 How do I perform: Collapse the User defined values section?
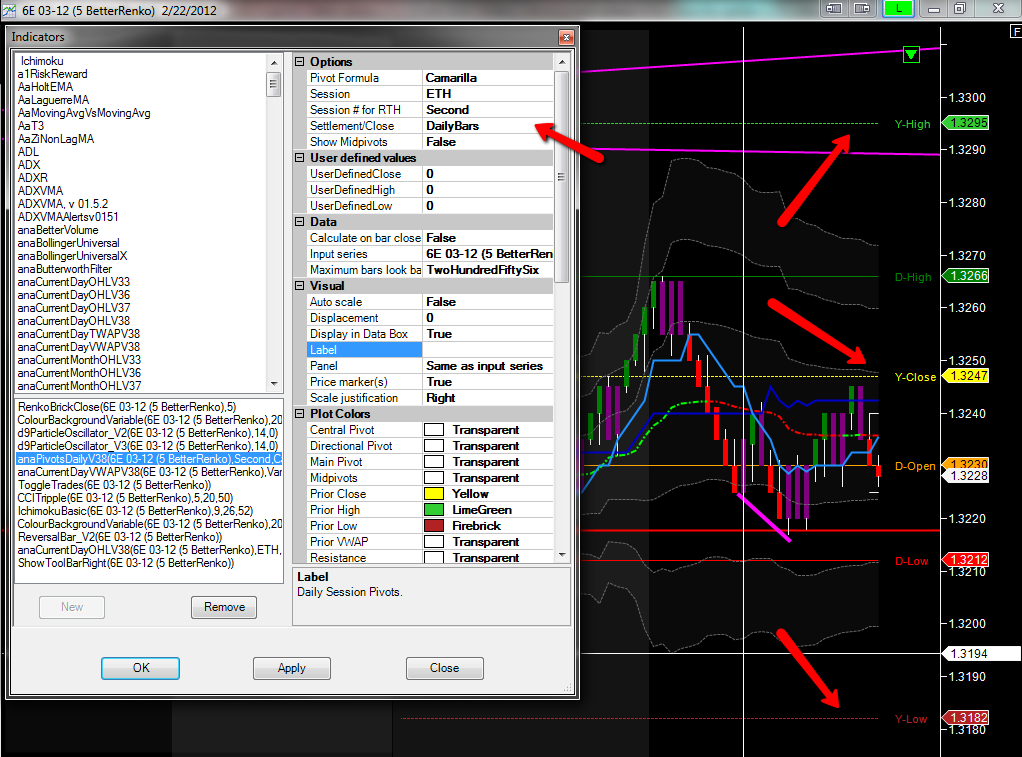coord(300,158)
